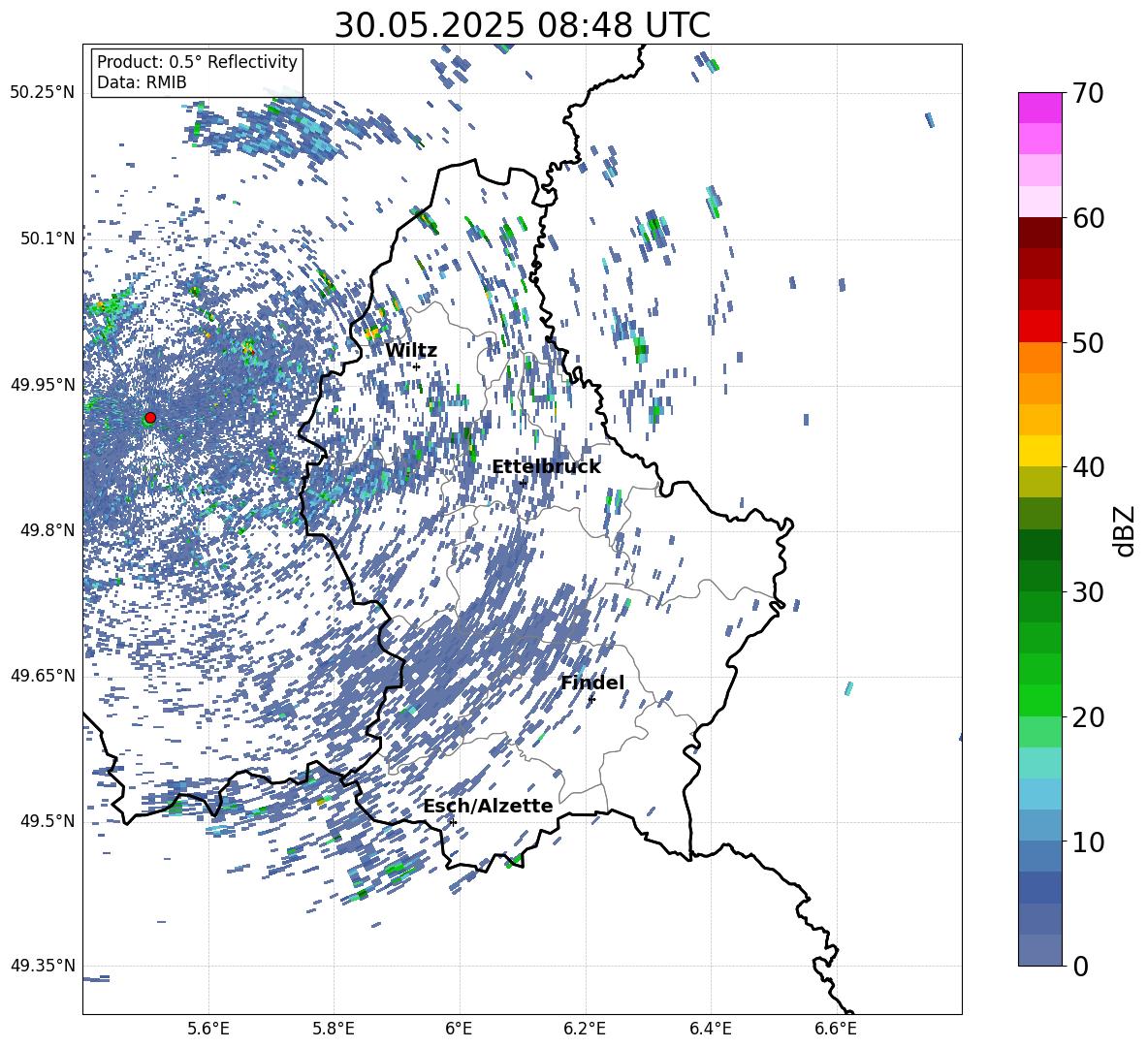Click the 49.65°N latitude label
This screenshot has width=1148, height=1048.
point(43,676)
